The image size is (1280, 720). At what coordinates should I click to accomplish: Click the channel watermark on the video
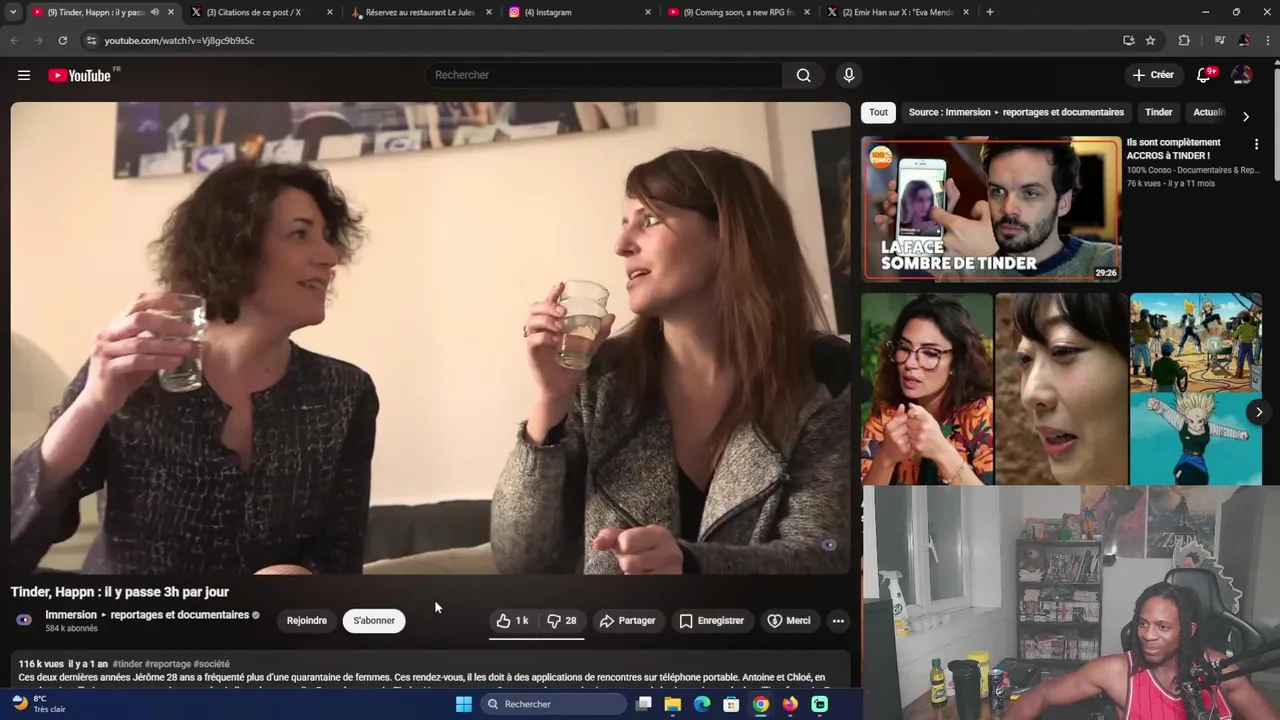click(829, 545)
